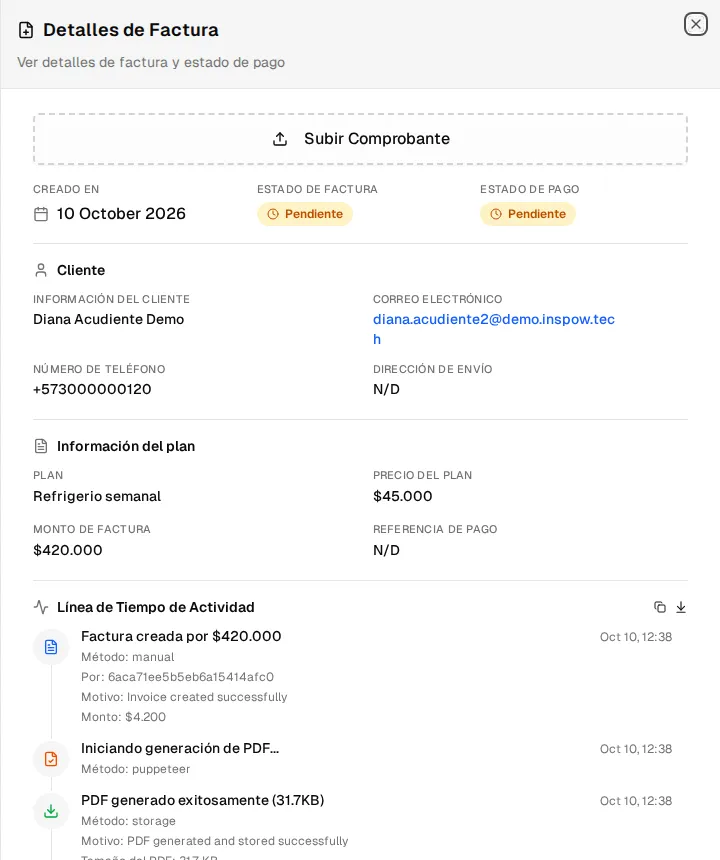The image size is (720, 860).
Task: Click Motivo: Invoice created successfully line
Action: click(184, 697)
